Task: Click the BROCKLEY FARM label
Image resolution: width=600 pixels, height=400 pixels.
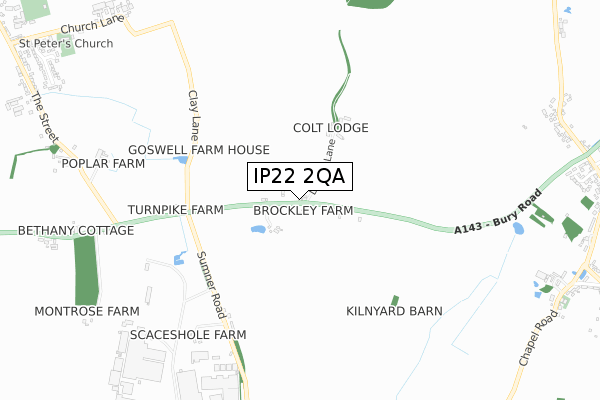Action: click(x=303, y=211)
